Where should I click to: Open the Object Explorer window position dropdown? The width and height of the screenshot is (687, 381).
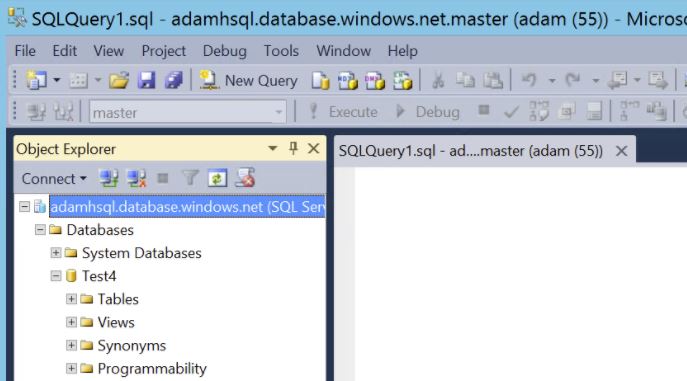click(273, 148)
